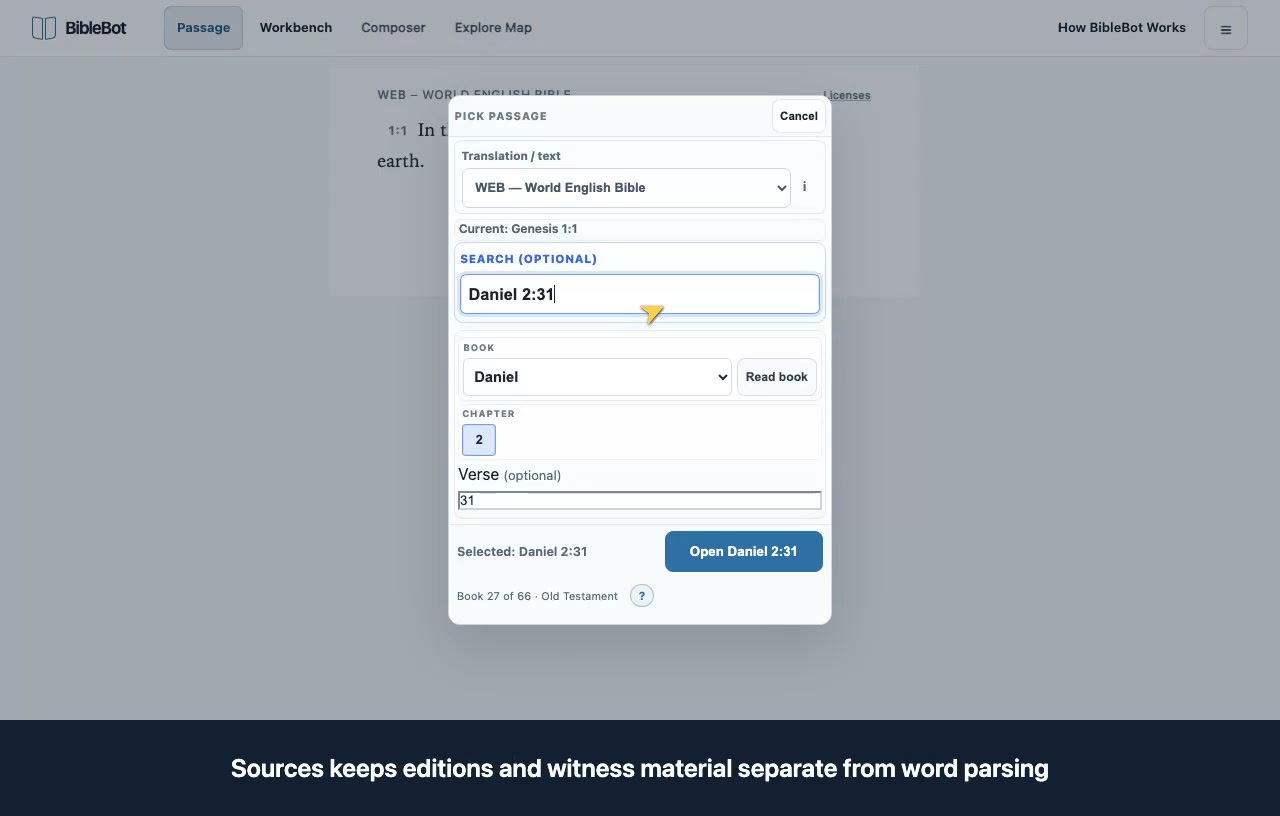Click the BibleBot book logo icon

tap(44, 28)
